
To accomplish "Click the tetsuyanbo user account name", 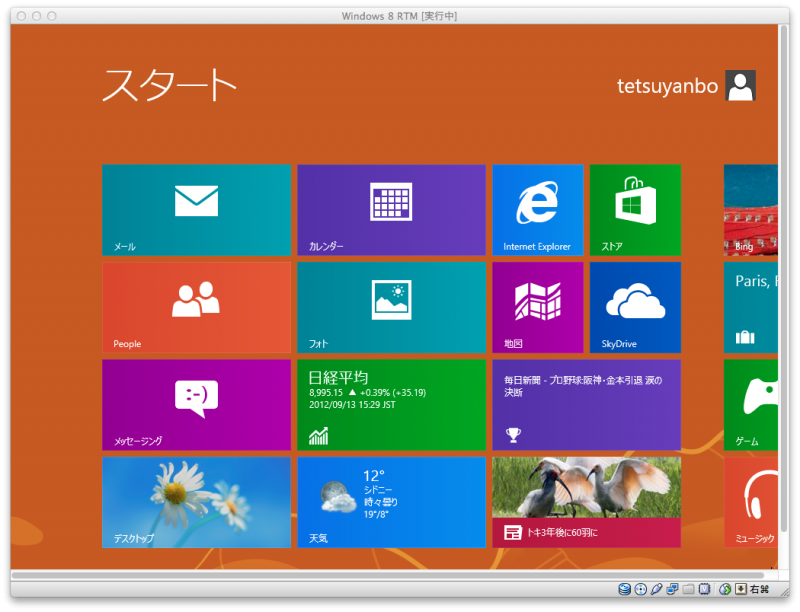I will point(667,86).
